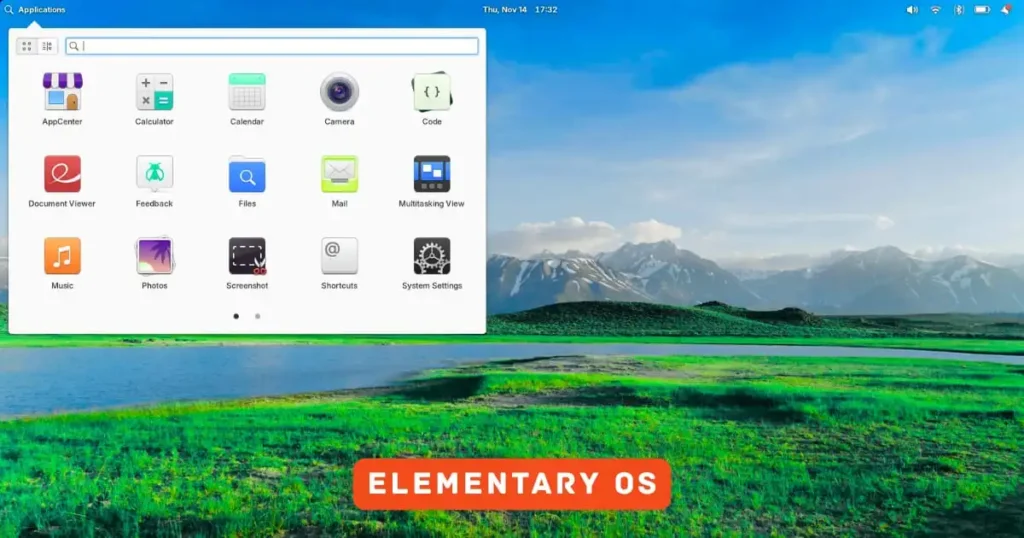Go to second page of apps
1024x538 pixels.
click(x=257, y=316)
